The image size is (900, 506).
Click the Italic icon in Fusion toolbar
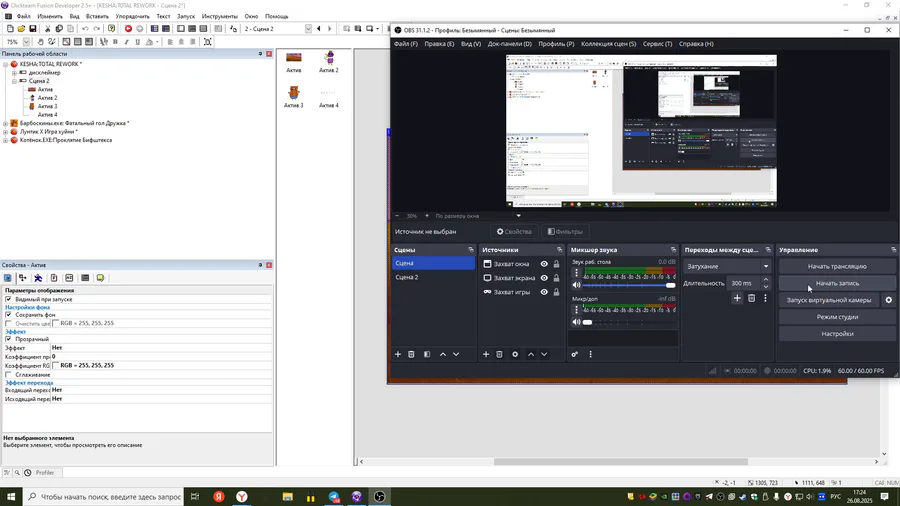point(126,42)
